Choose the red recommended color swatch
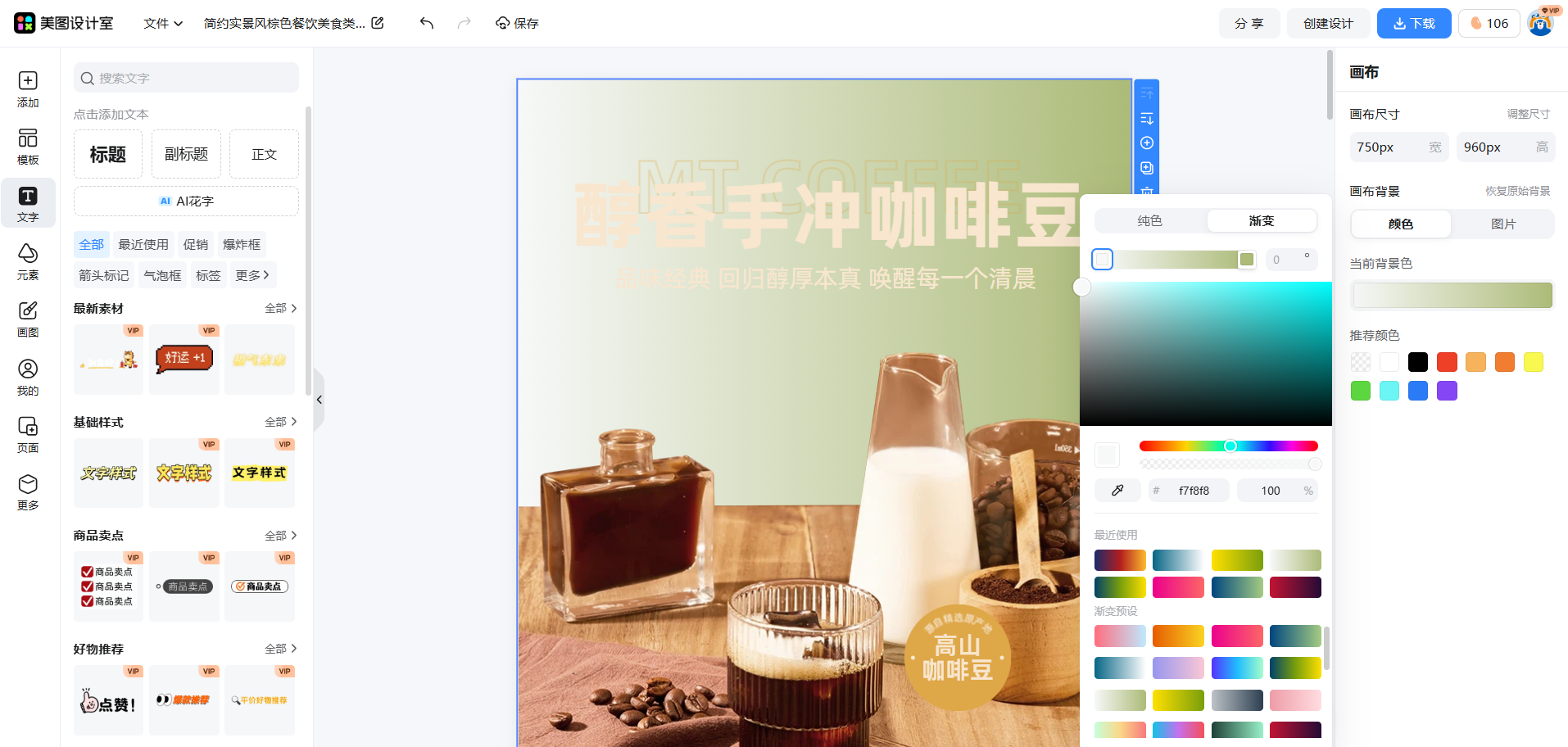This screenshot has height=747, width=1568. (x=1447, y=362)
